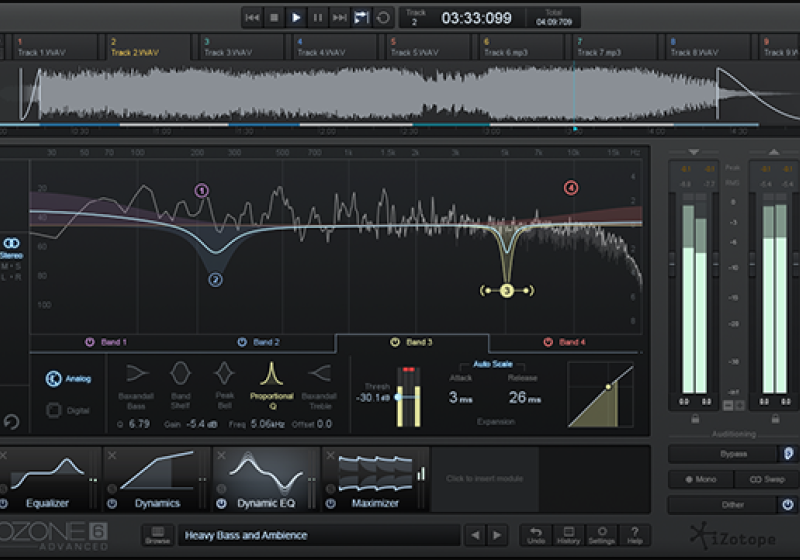The height and width of the screenshot is (560, 800).
Task: Start playback with the play button
Action: click(x=296, y=17)
